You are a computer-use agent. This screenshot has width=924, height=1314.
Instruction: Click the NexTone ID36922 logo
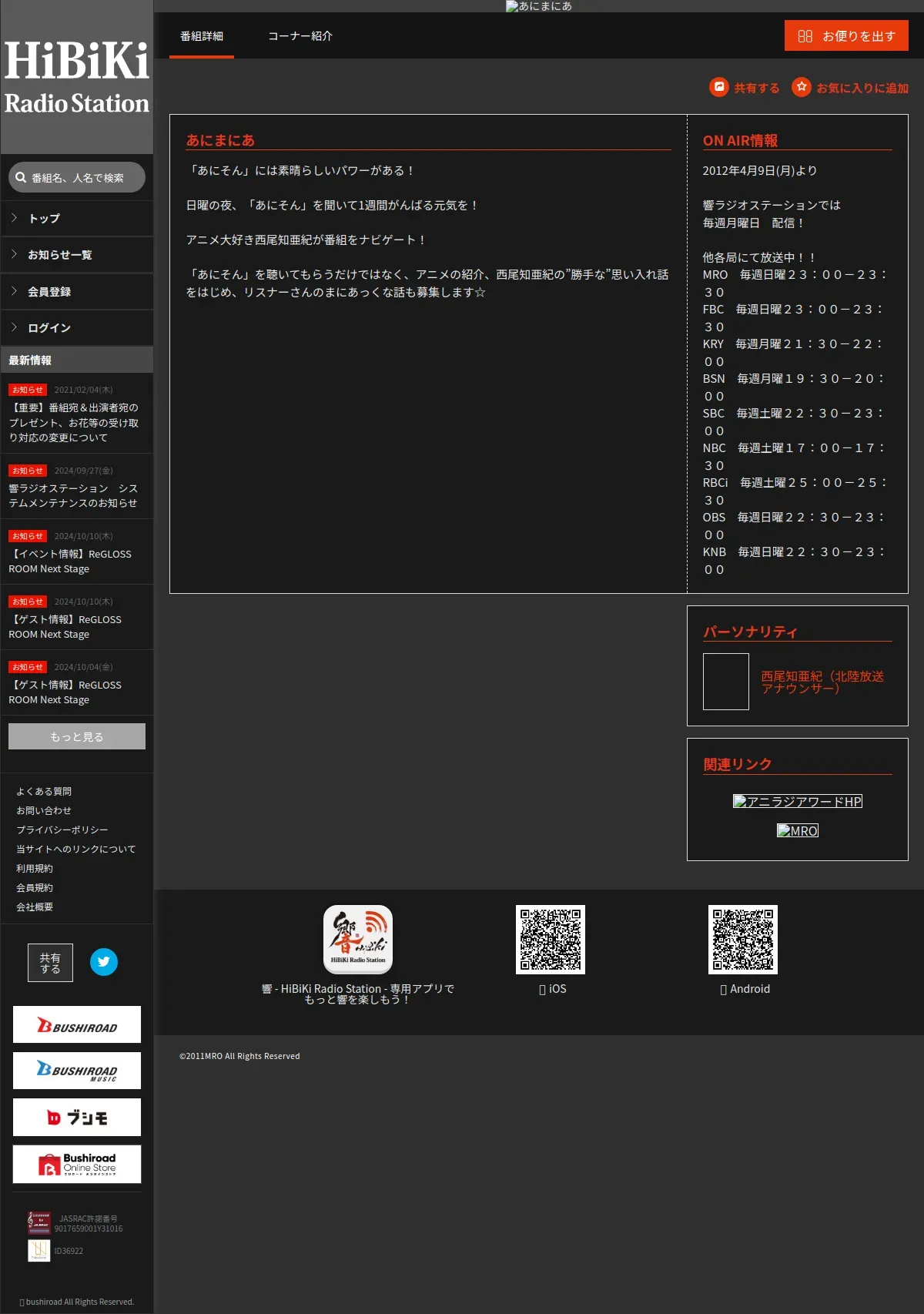pyautogui.click(x=39, y=1250)
